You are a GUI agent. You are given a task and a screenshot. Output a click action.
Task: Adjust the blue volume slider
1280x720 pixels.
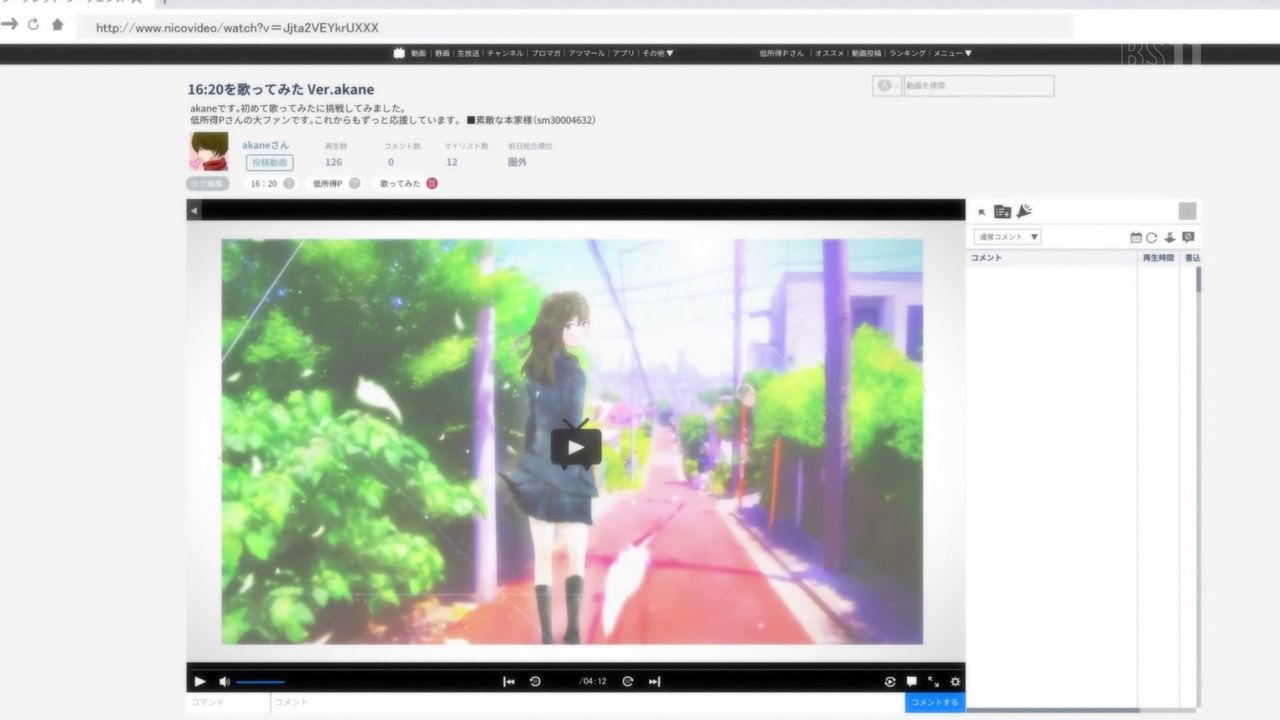pos(260,682)
